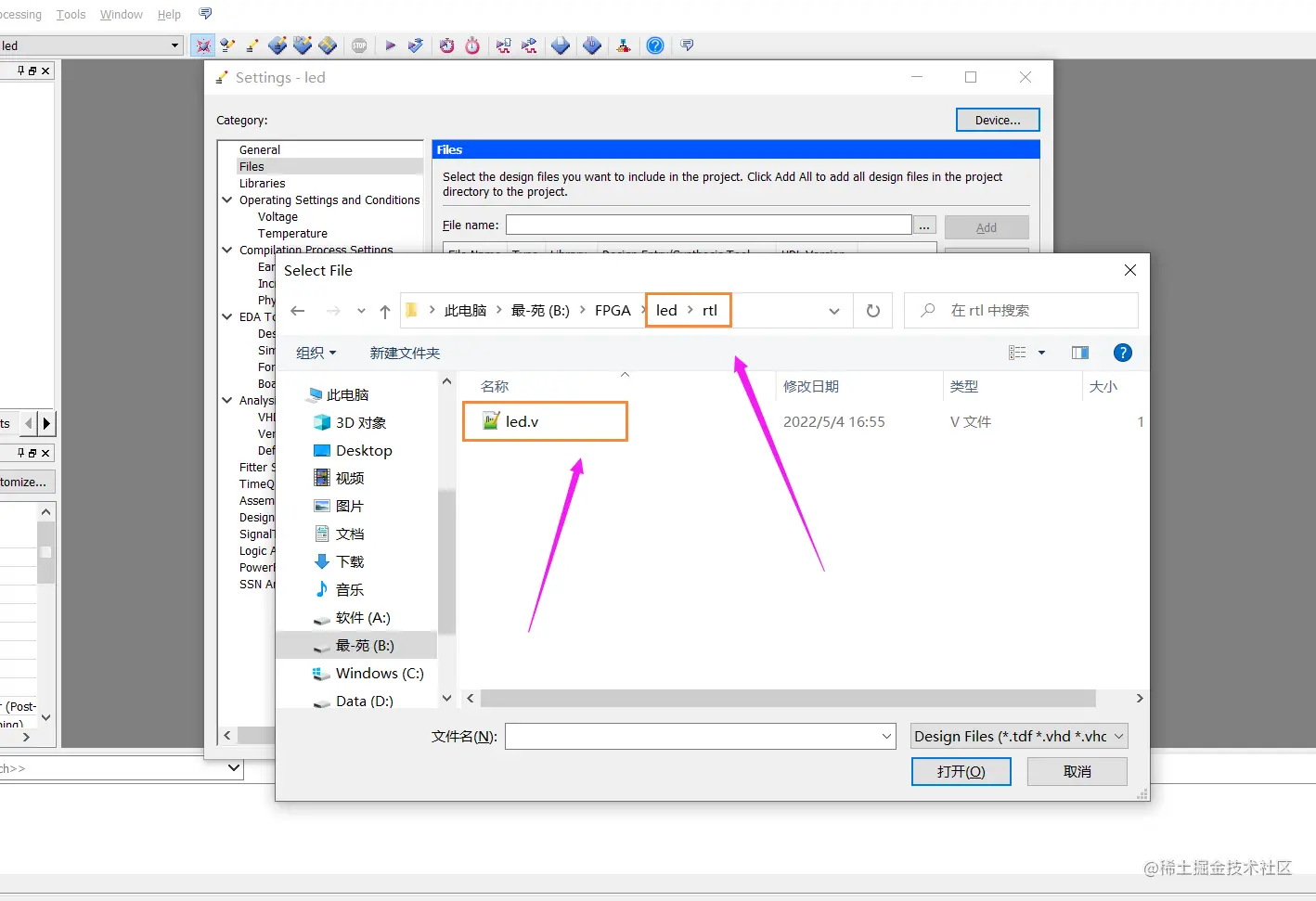Go up one folder level with the up arrow
Image resolution: width=1316 pixels, height=901 pixels.
coord(385,311)
